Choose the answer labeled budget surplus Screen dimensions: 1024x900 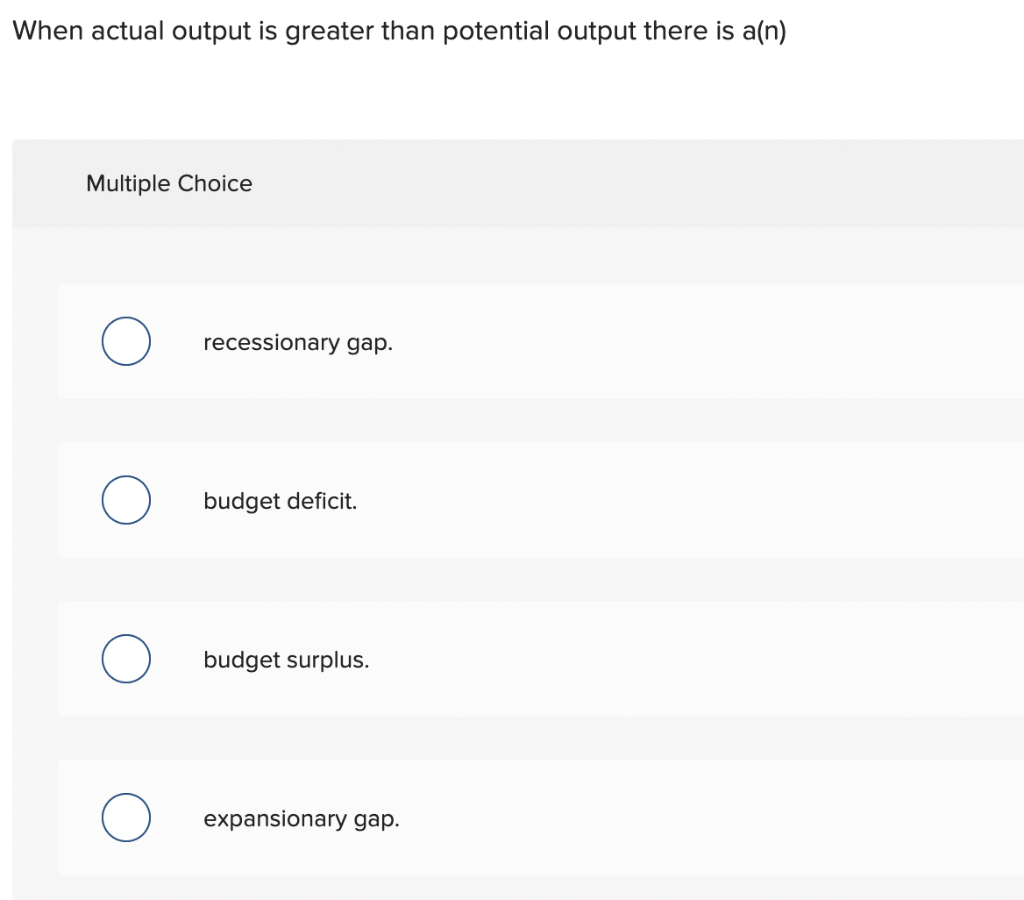tap(286, 660)
